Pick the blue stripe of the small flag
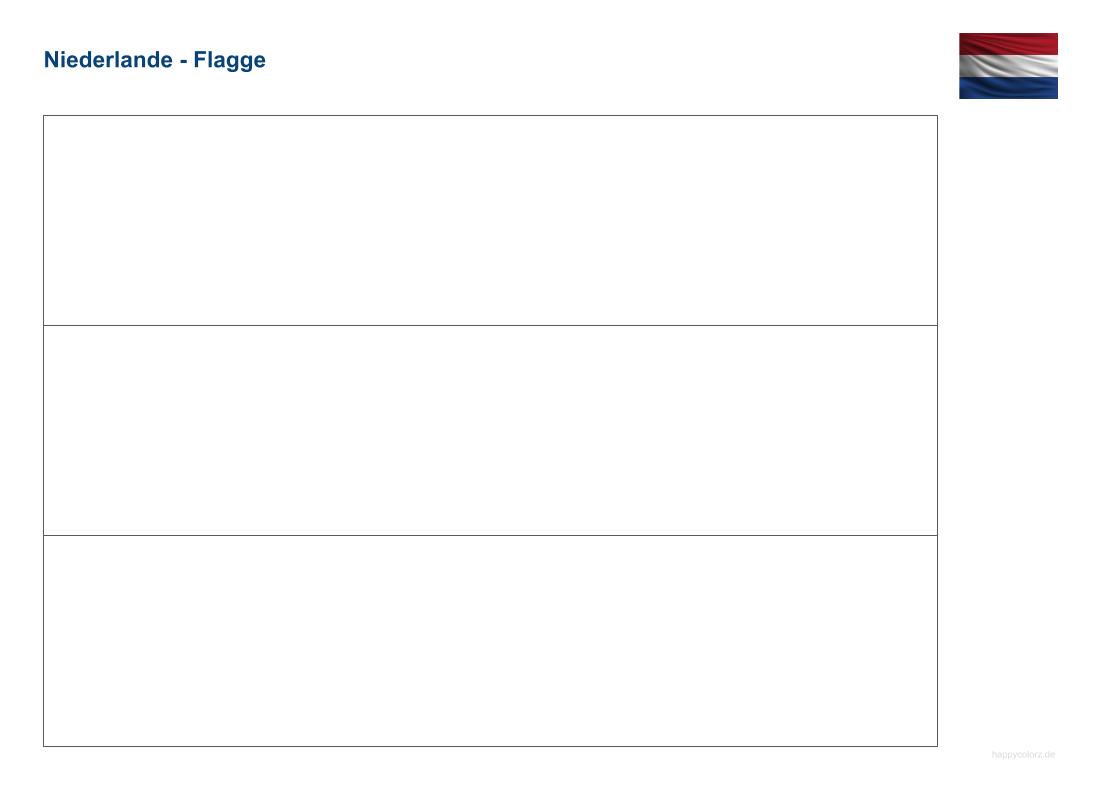The width and height of the screenshot is (1095, 793). [1008, 88]
